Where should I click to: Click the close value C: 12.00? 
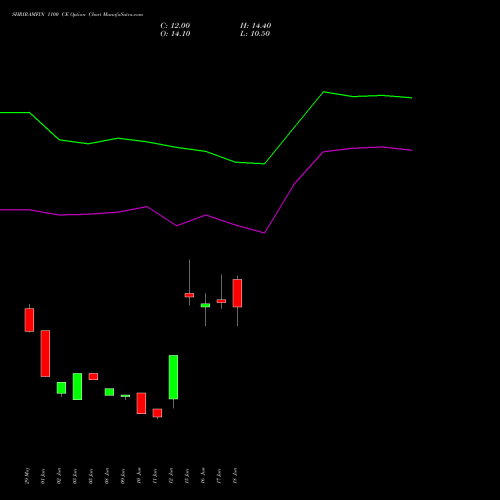click(175, 26)
